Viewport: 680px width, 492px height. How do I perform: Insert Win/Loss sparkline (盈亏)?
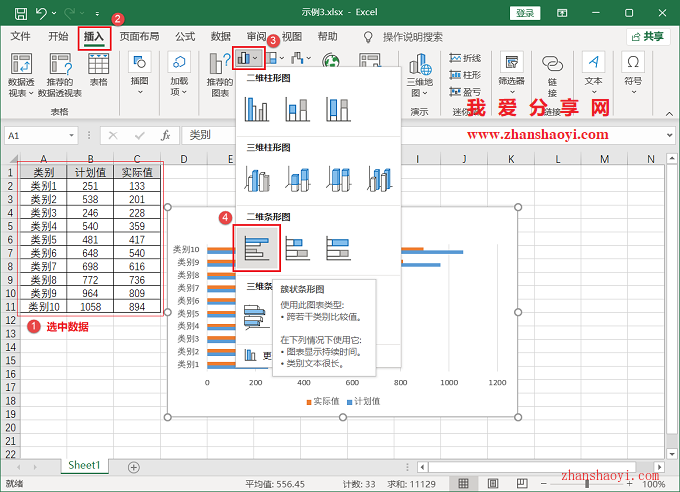click(465, 92)
